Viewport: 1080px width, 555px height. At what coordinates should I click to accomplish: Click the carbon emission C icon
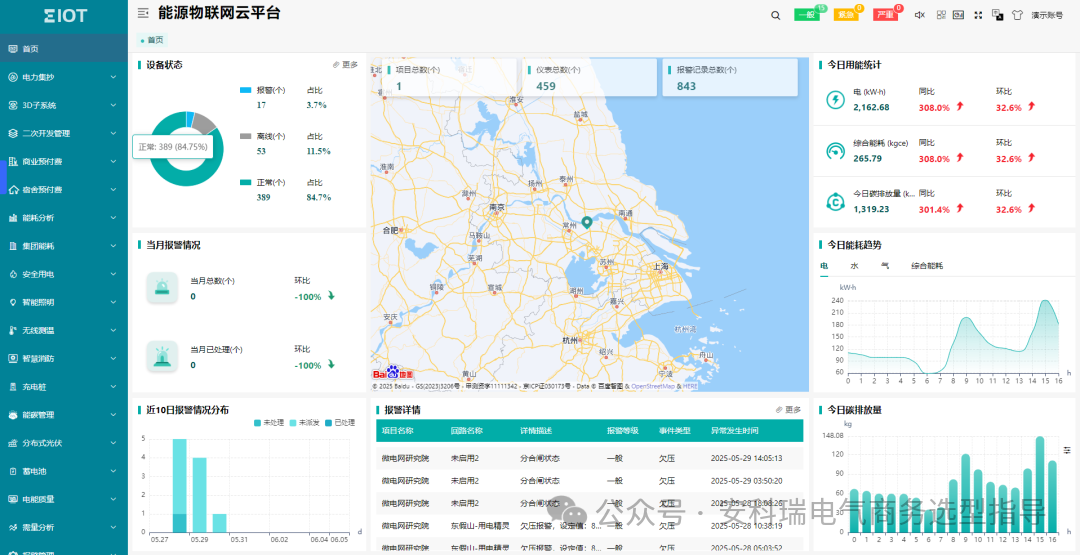coord(835,202)
